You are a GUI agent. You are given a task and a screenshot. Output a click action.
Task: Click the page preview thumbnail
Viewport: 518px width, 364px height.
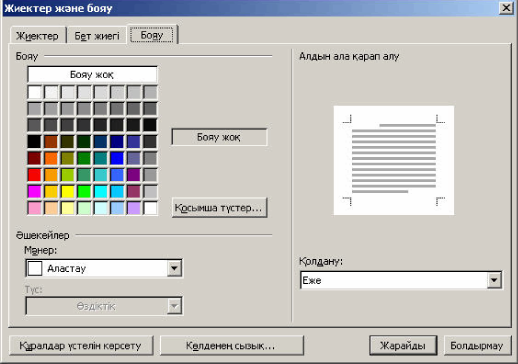point(394,160)
